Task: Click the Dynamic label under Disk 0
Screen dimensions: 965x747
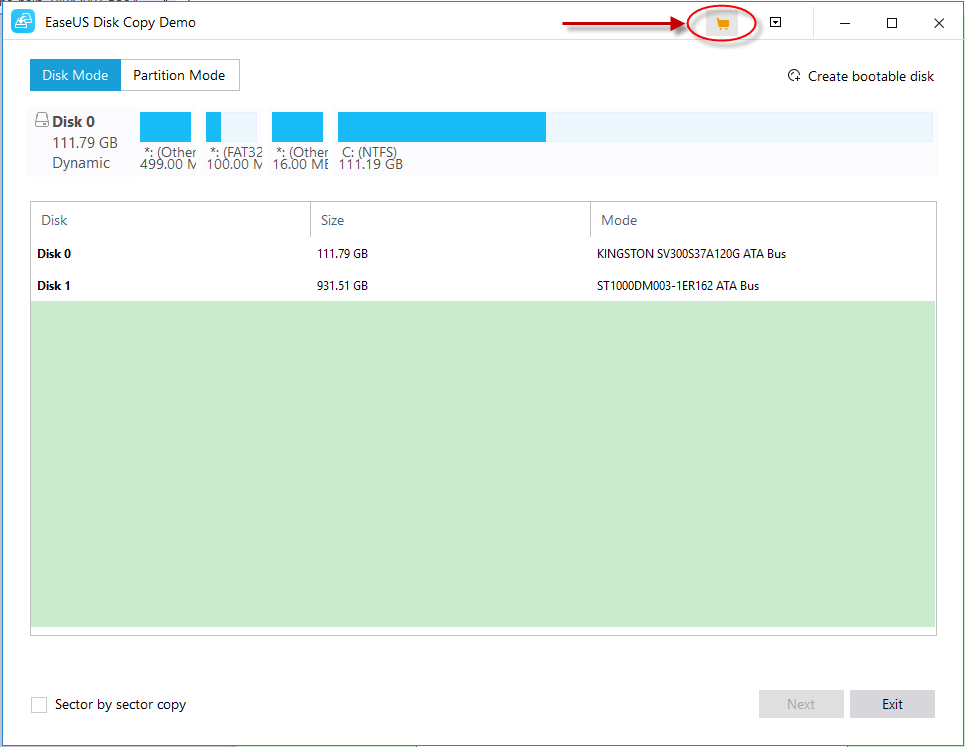Action: pyautogui.click(x=81, y=163)
